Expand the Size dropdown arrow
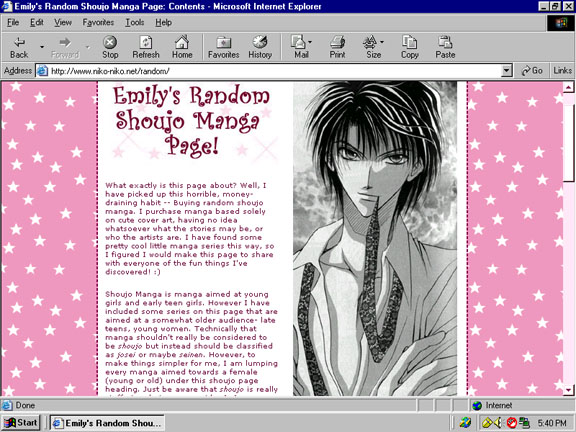576x432 pixels. pos(382,42)
